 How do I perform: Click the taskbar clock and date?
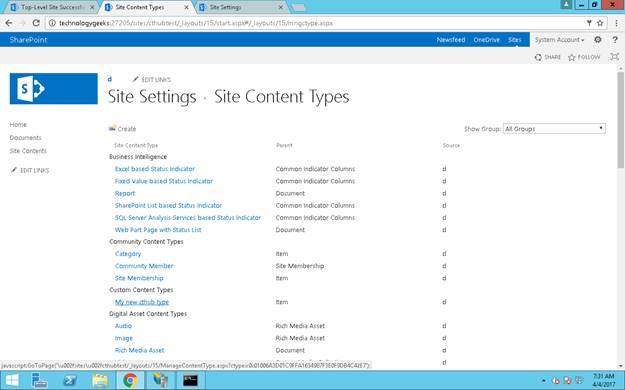[x=603, y=380]
